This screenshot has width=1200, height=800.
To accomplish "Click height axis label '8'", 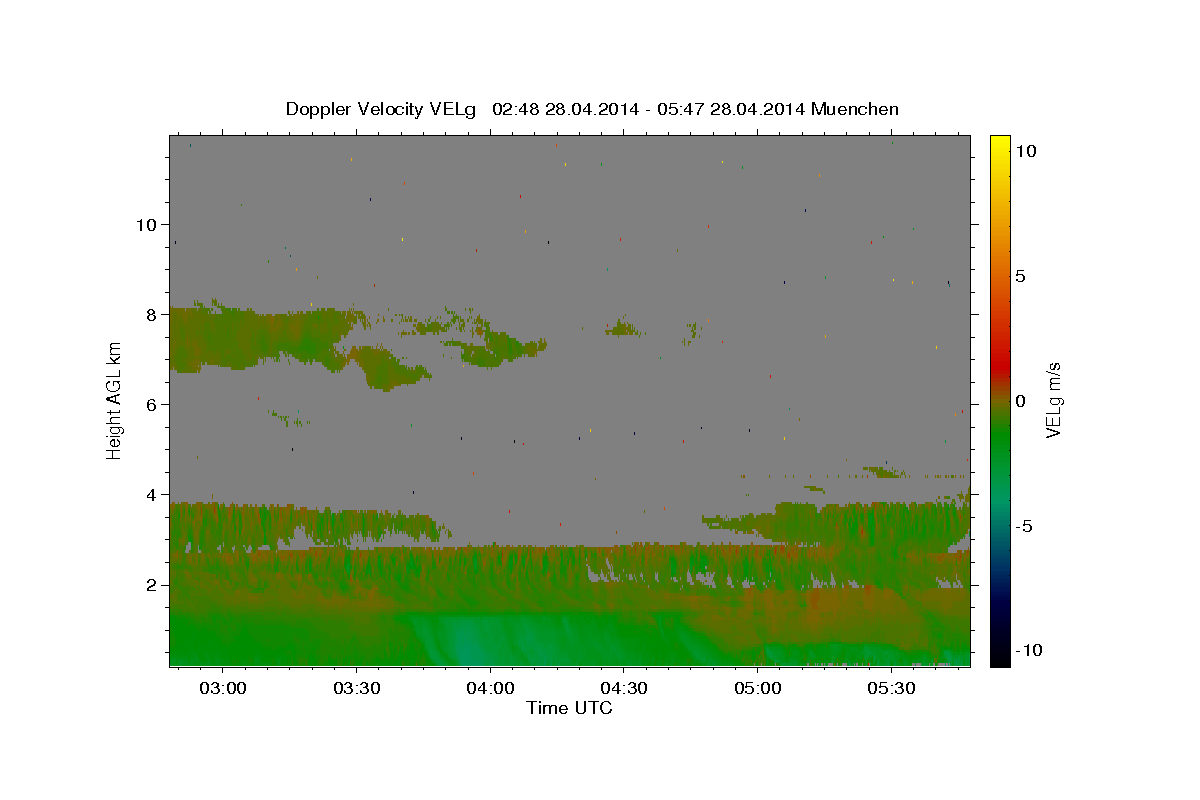I will [153, 314].
